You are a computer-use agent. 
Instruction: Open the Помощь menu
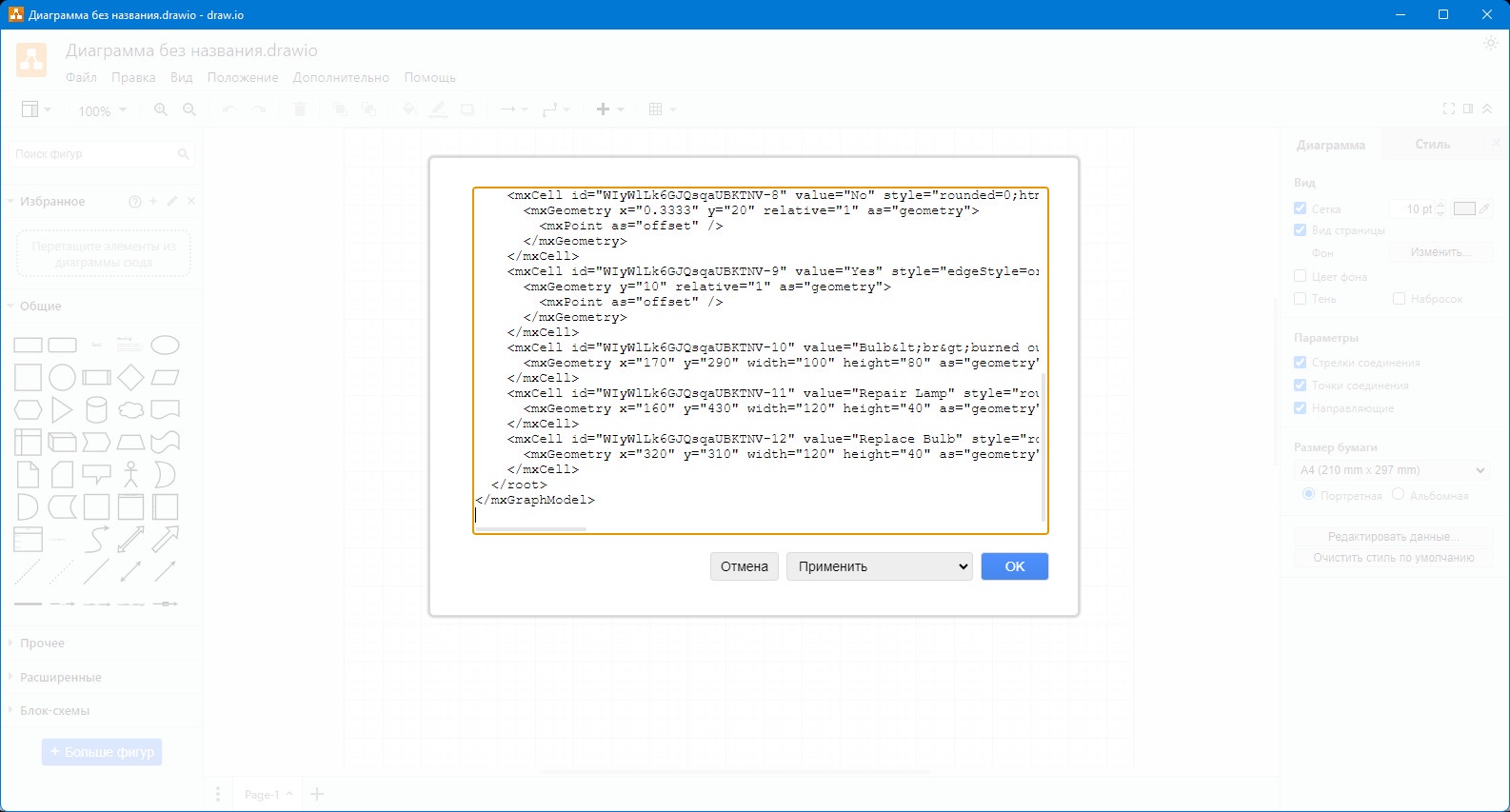[429, 77]
